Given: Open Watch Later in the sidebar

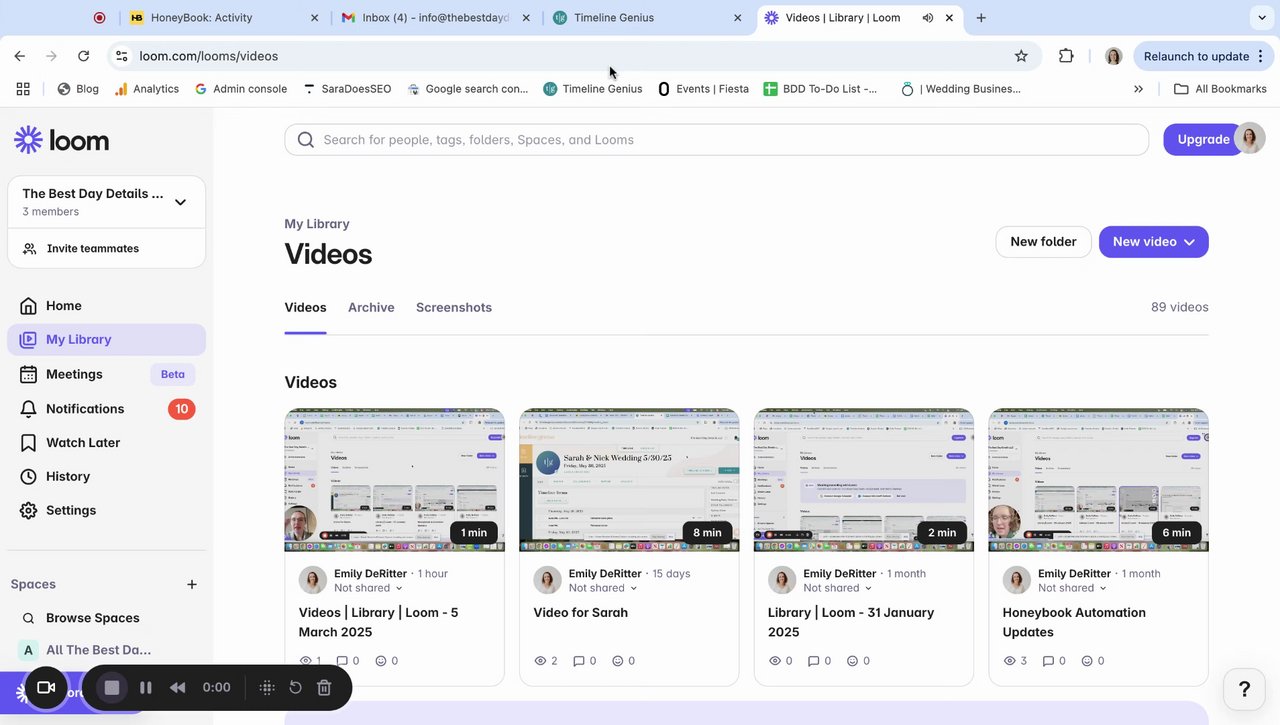Looking at the screenshot, I should [106, 443].
